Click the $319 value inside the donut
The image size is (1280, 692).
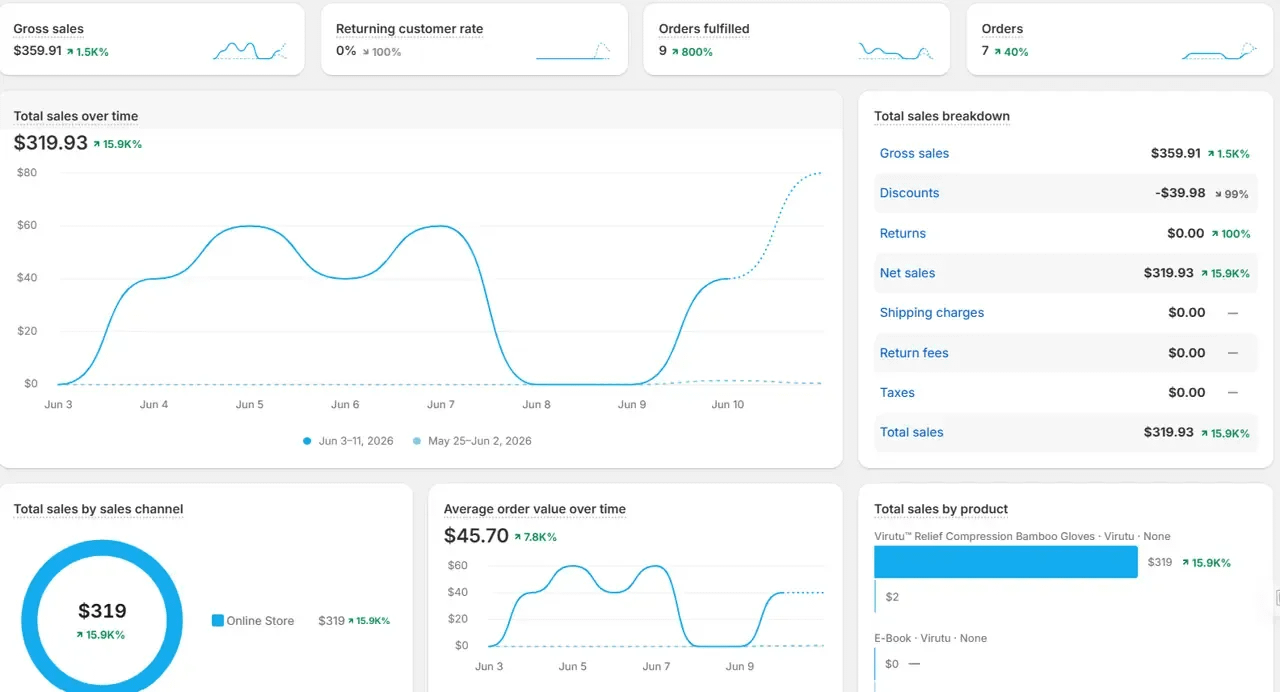click(x=102, y=611)
